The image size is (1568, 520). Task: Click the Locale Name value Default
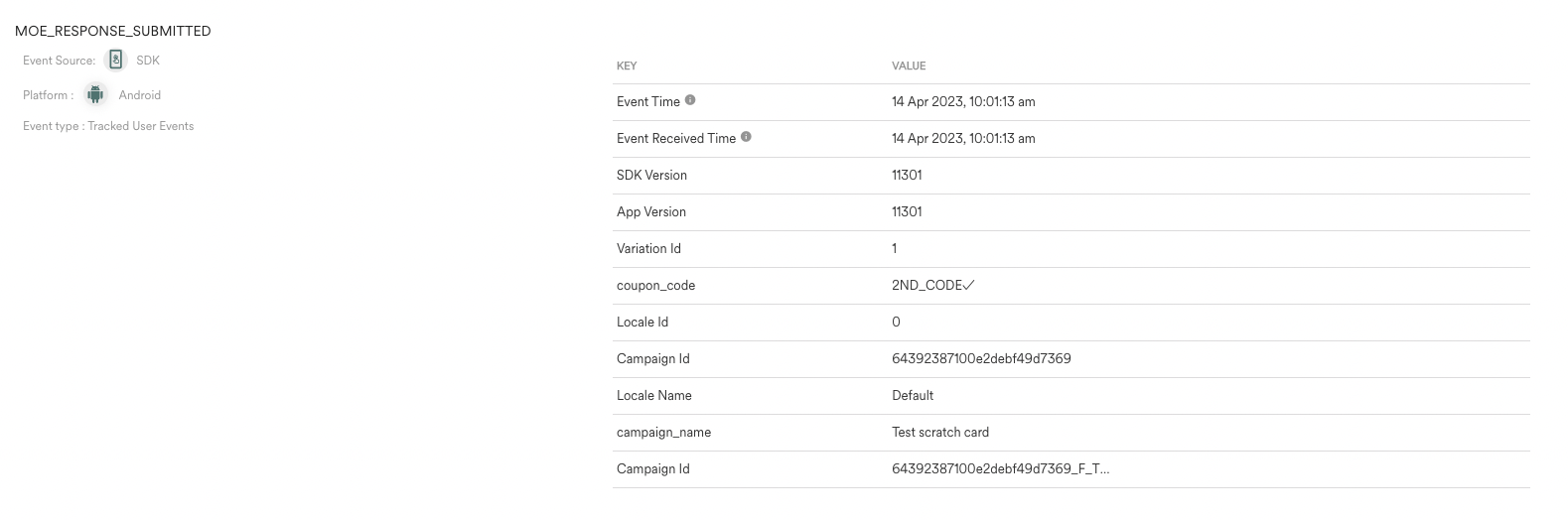point(912,395)
